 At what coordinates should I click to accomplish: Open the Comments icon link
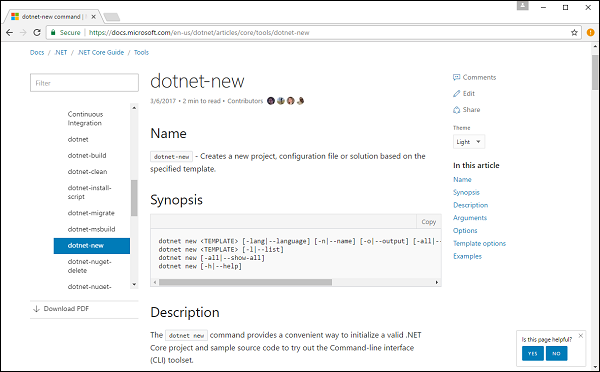pyautogui.click(x=456, y=77)
